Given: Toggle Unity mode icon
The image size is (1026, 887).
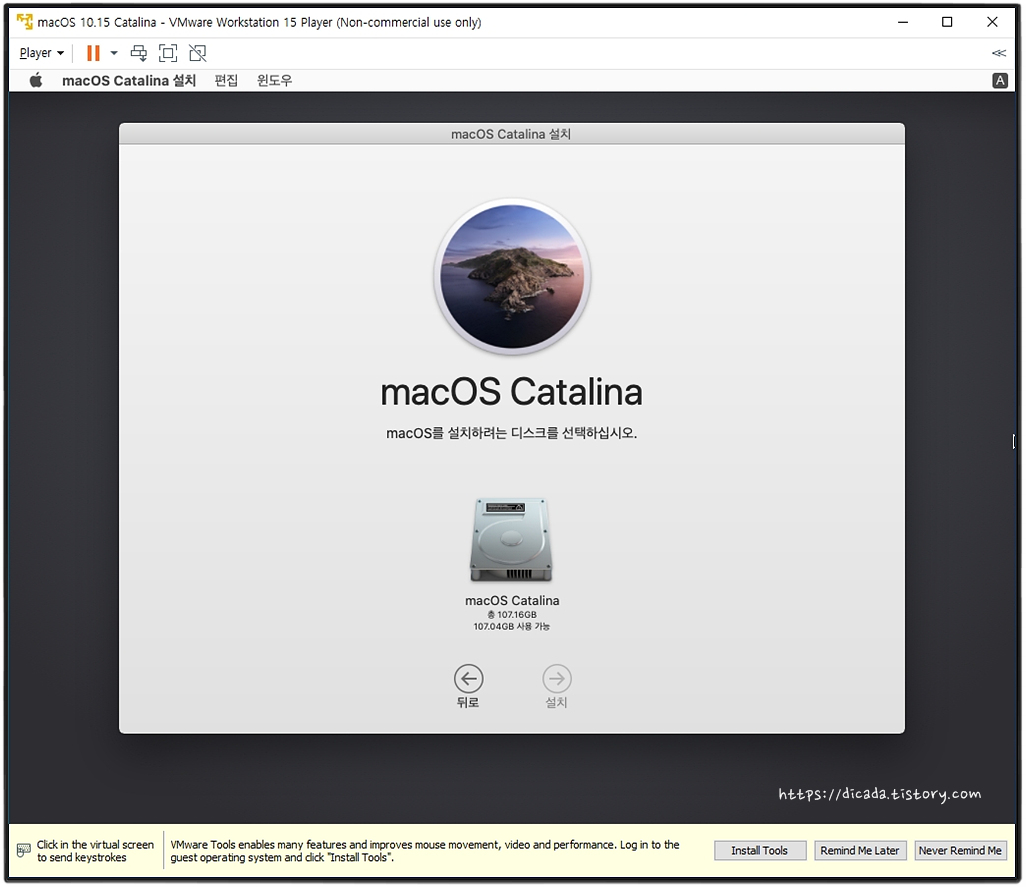Looking at the screenshot, I should point(198,53).
